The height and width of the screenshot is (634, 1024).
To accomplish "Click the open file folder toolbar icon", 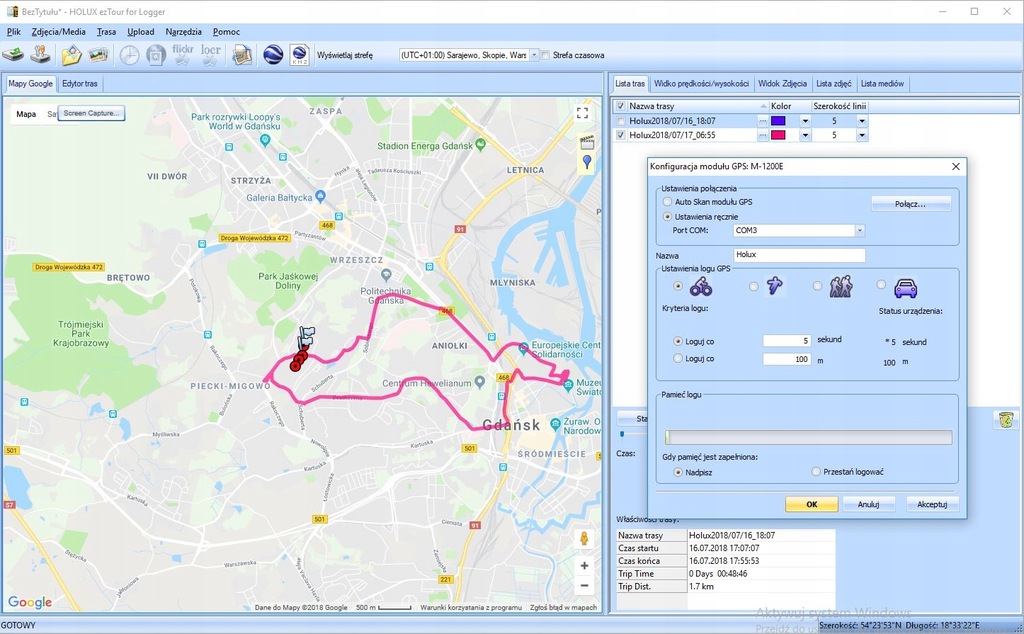I will tap(71, 55).
